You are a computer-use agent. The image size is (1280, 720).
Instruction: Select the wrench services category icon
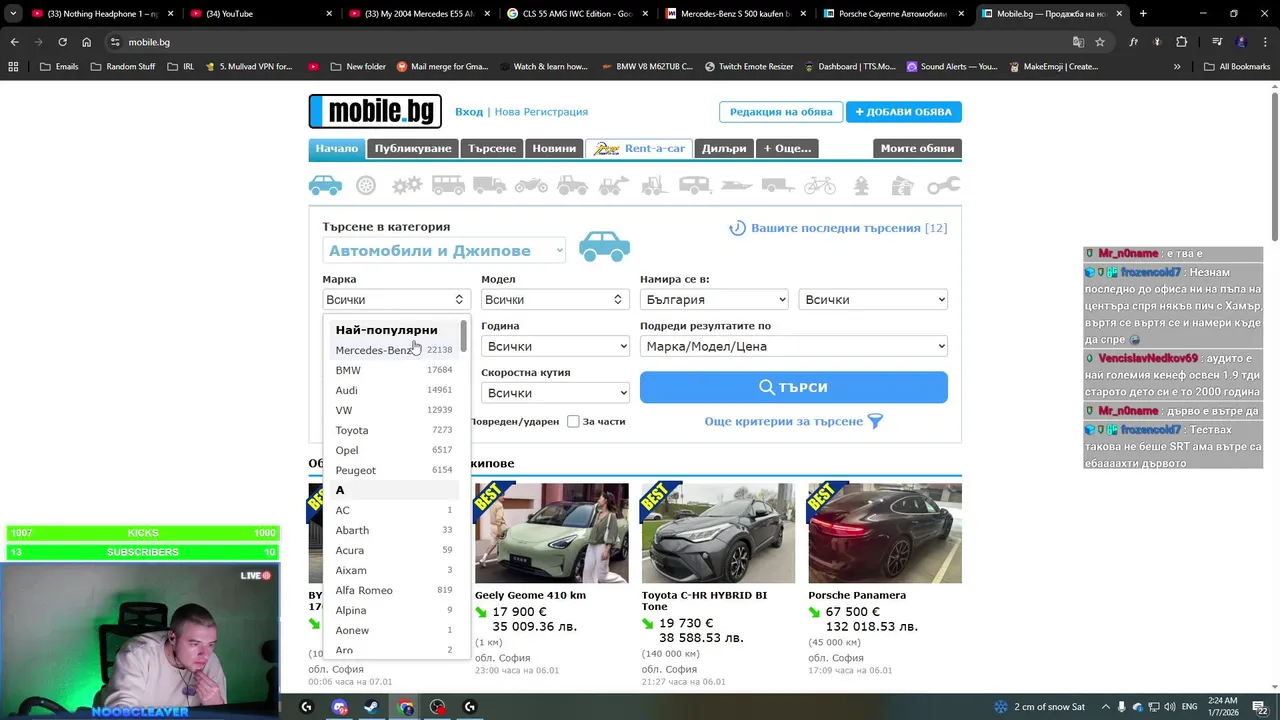pos(943,185)
